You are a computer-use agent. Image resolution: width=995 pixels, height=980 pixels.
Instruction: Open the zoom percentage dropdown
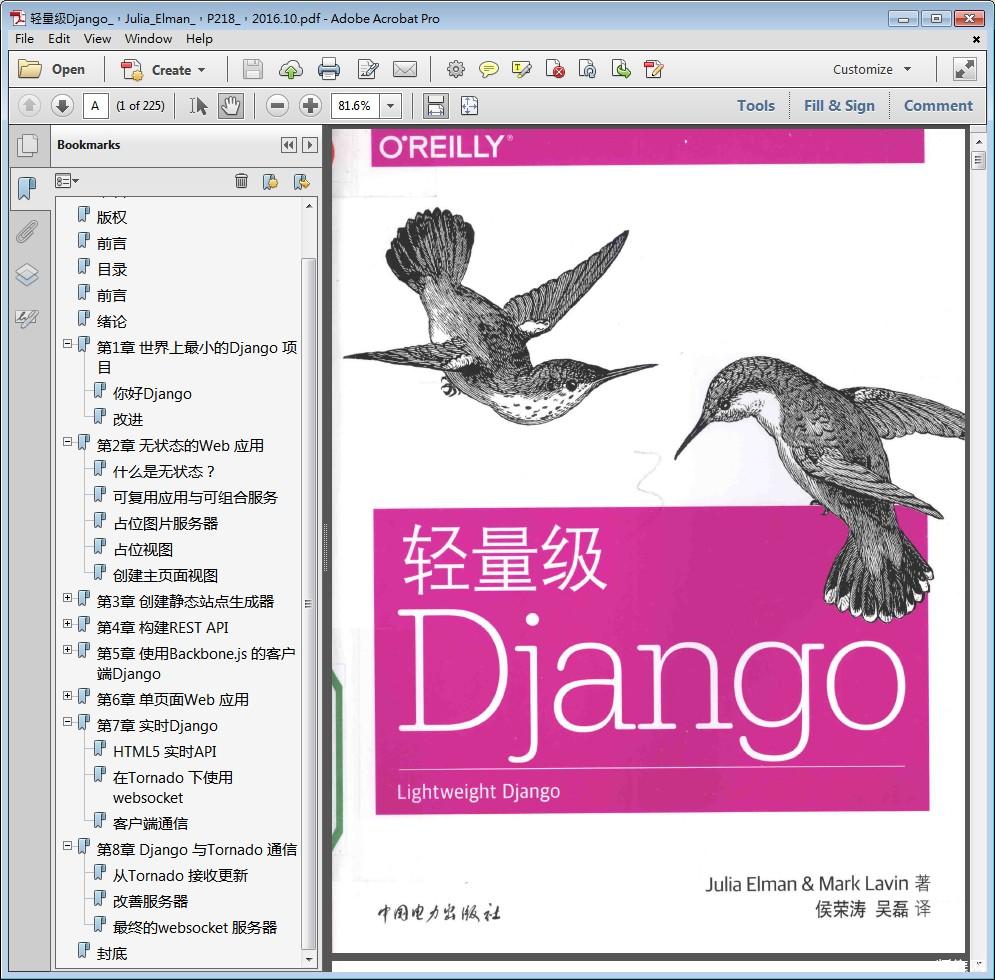tap(391, 105)
